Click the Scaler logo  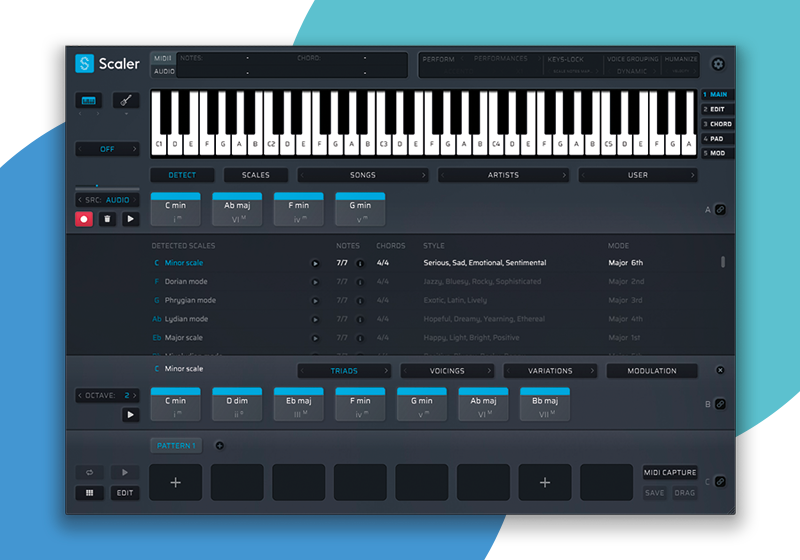point(107,64)
